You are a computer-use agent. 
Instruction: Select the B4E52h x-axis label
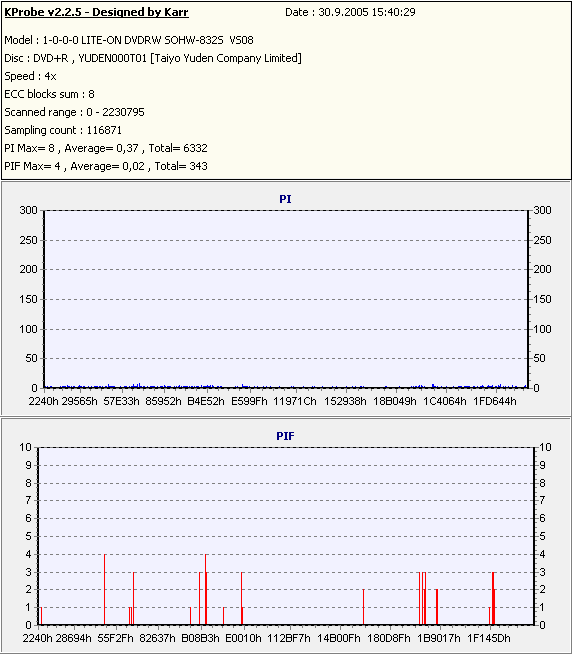point(206,401)
